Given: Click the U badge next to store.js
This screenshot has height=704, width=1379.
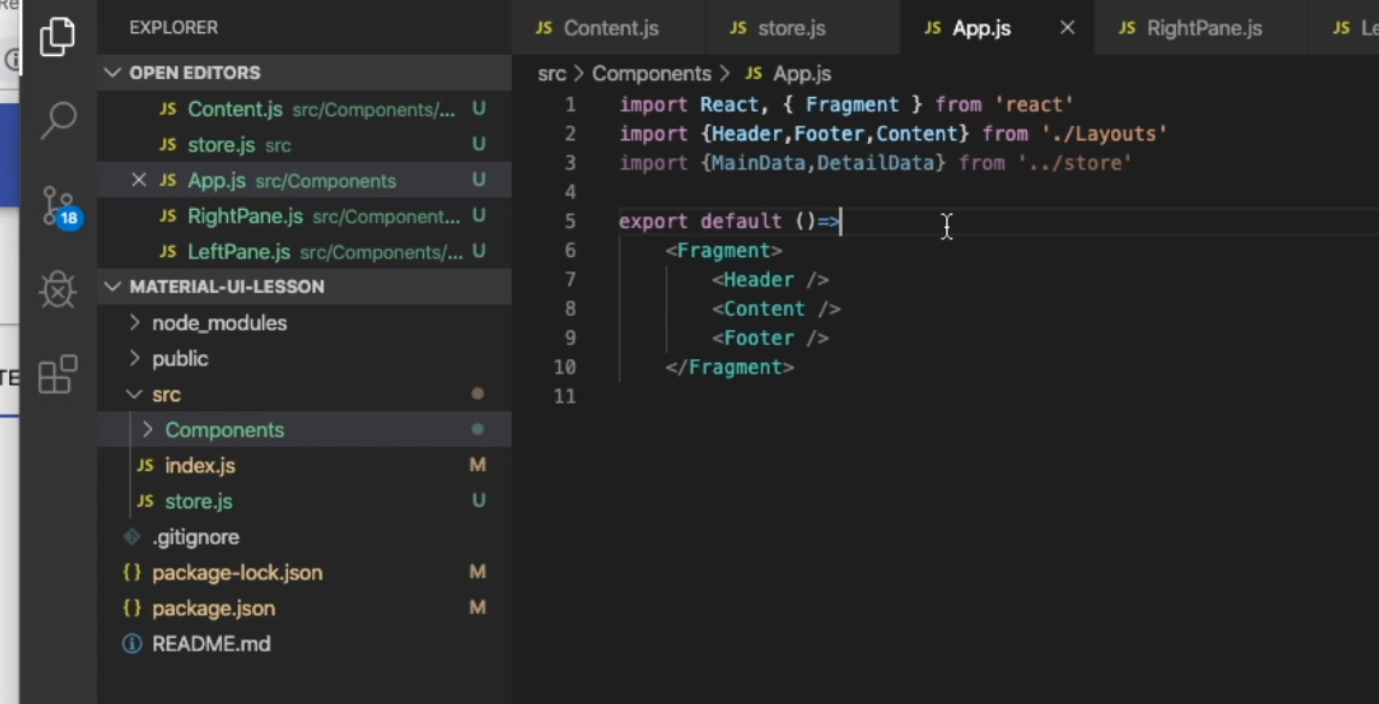Looking at the screenshot, I should point(479,501).
